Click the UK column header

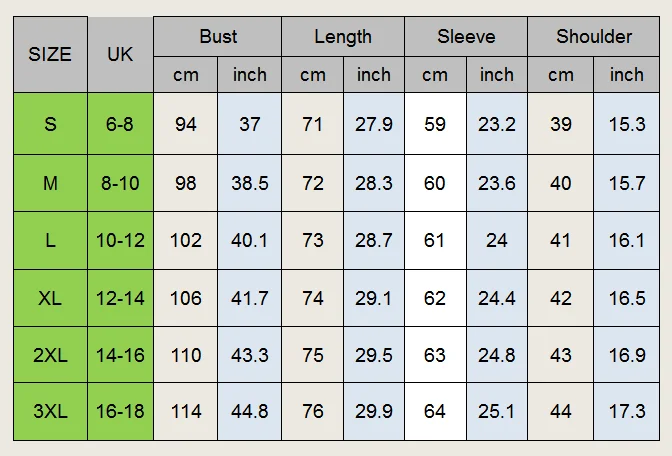[120, 54]
